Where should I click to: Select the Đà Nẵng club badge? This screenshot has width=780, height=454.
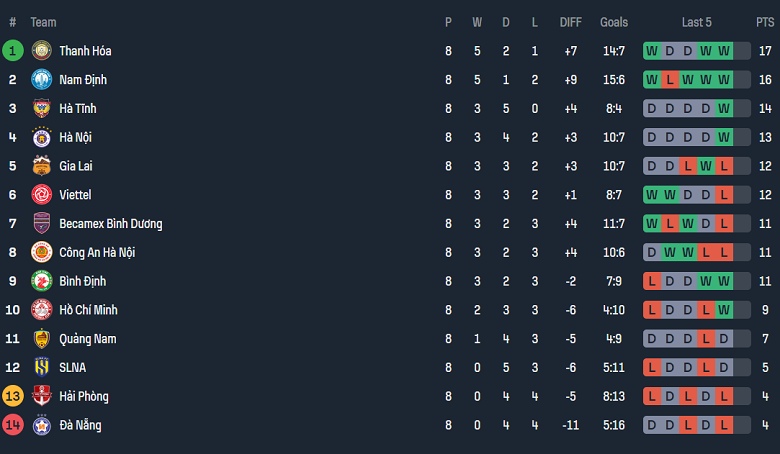42,425
